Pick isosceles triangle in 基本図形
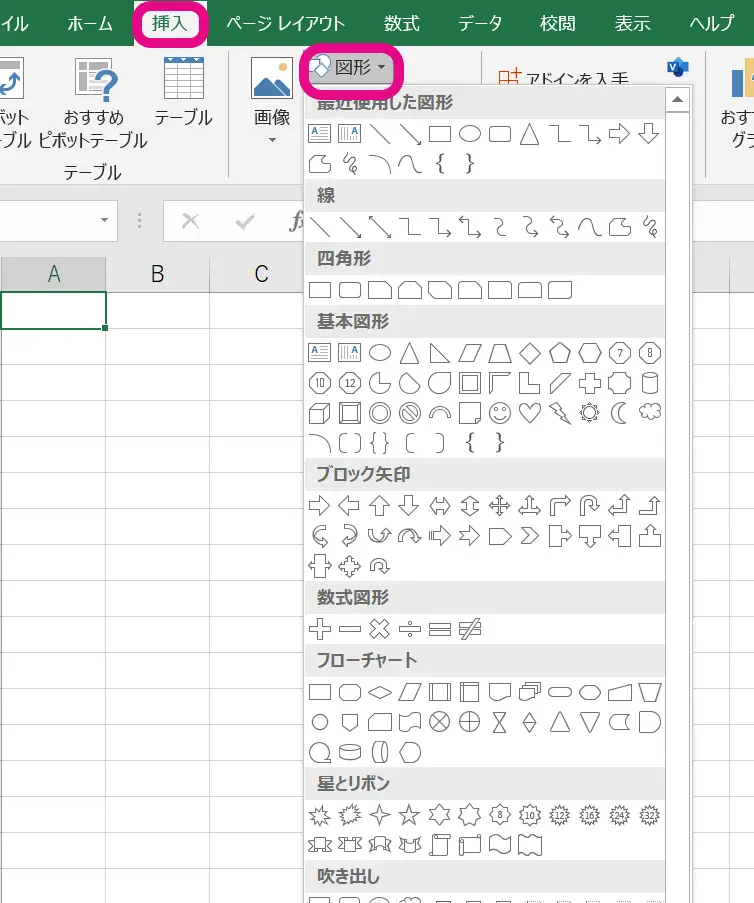Viewport: 754px width, 903px height. pyautogui.click(x=410, y=353)
